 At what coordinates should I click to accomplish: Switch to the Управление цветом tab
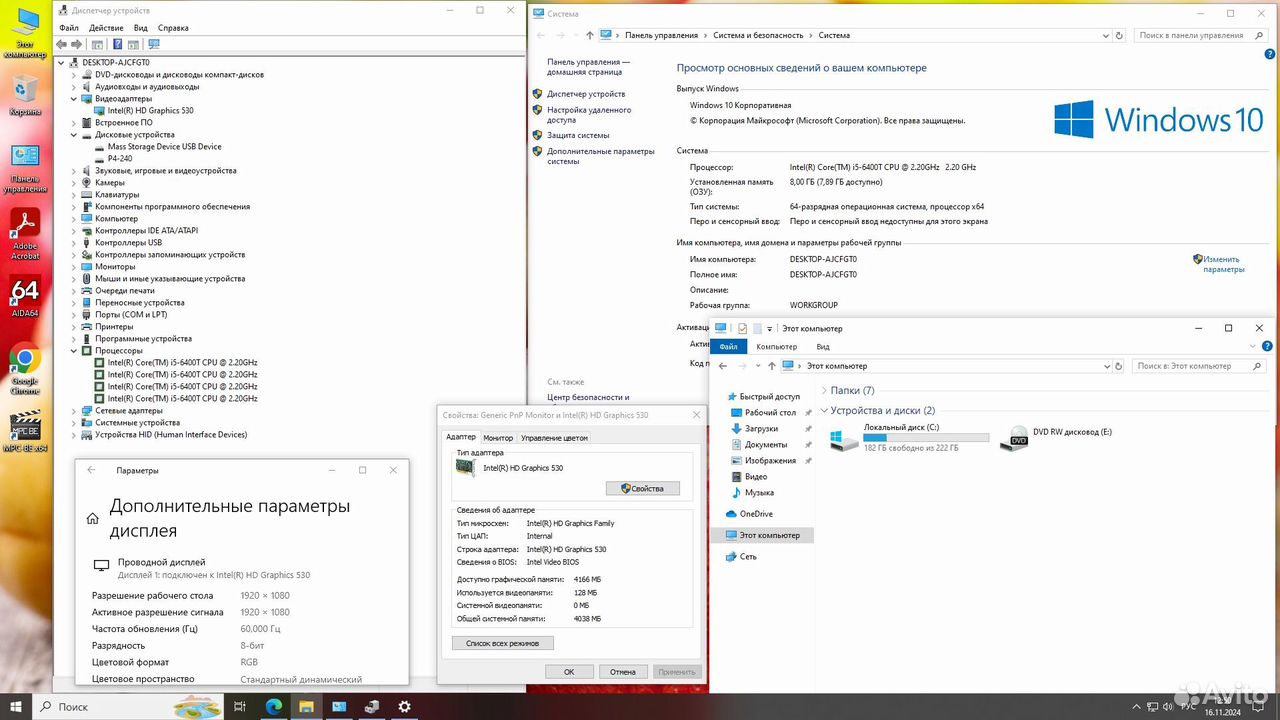(555, 438)
